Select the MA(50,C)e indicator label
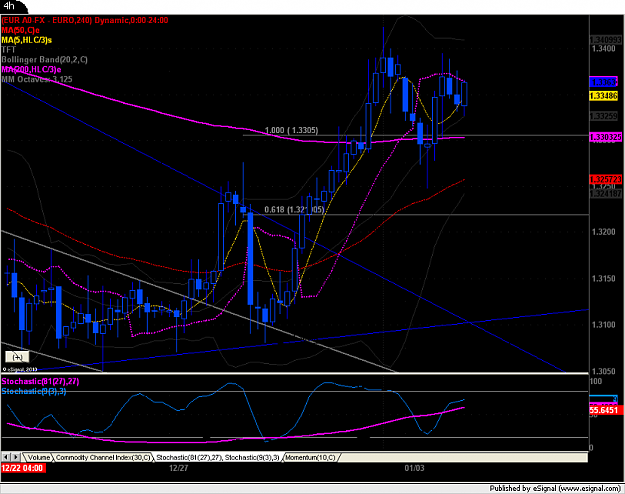The height and width of the screenshot is (494, 625). 20,30
